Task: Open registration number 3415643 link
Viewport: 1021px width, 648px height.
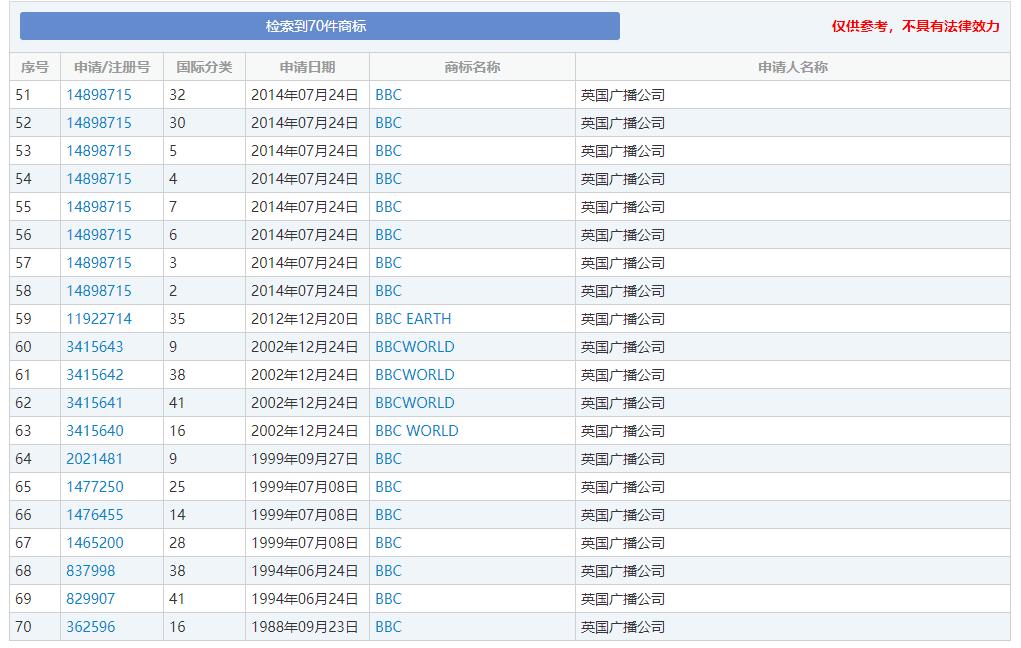Action: pyautogui.click(x=94, y=346)
